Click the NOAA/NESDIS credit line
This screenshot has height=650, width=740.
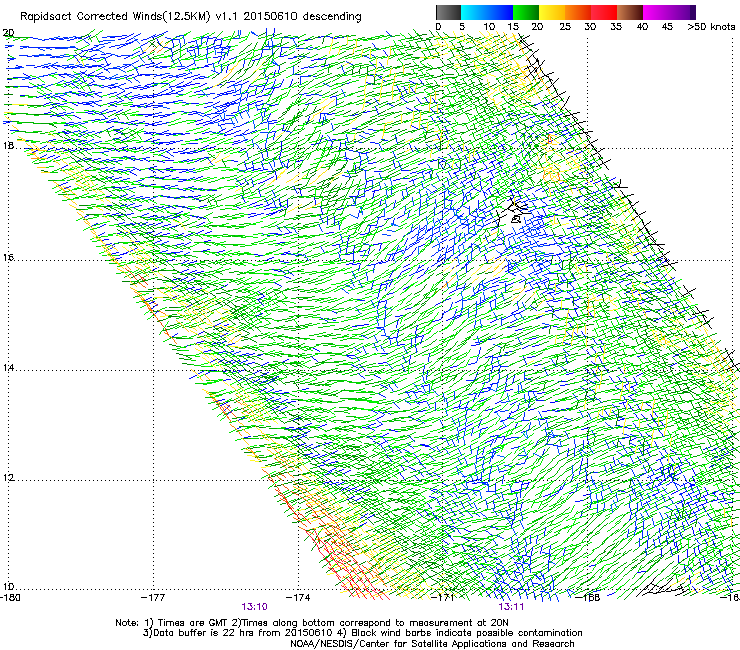[432, 644]
